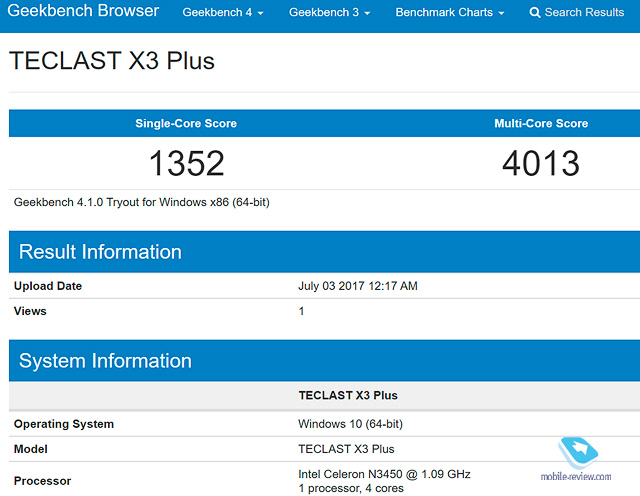Viewport: 640px width, 496px height.
Task: Click the Processor label
Action: coord(42,481)
